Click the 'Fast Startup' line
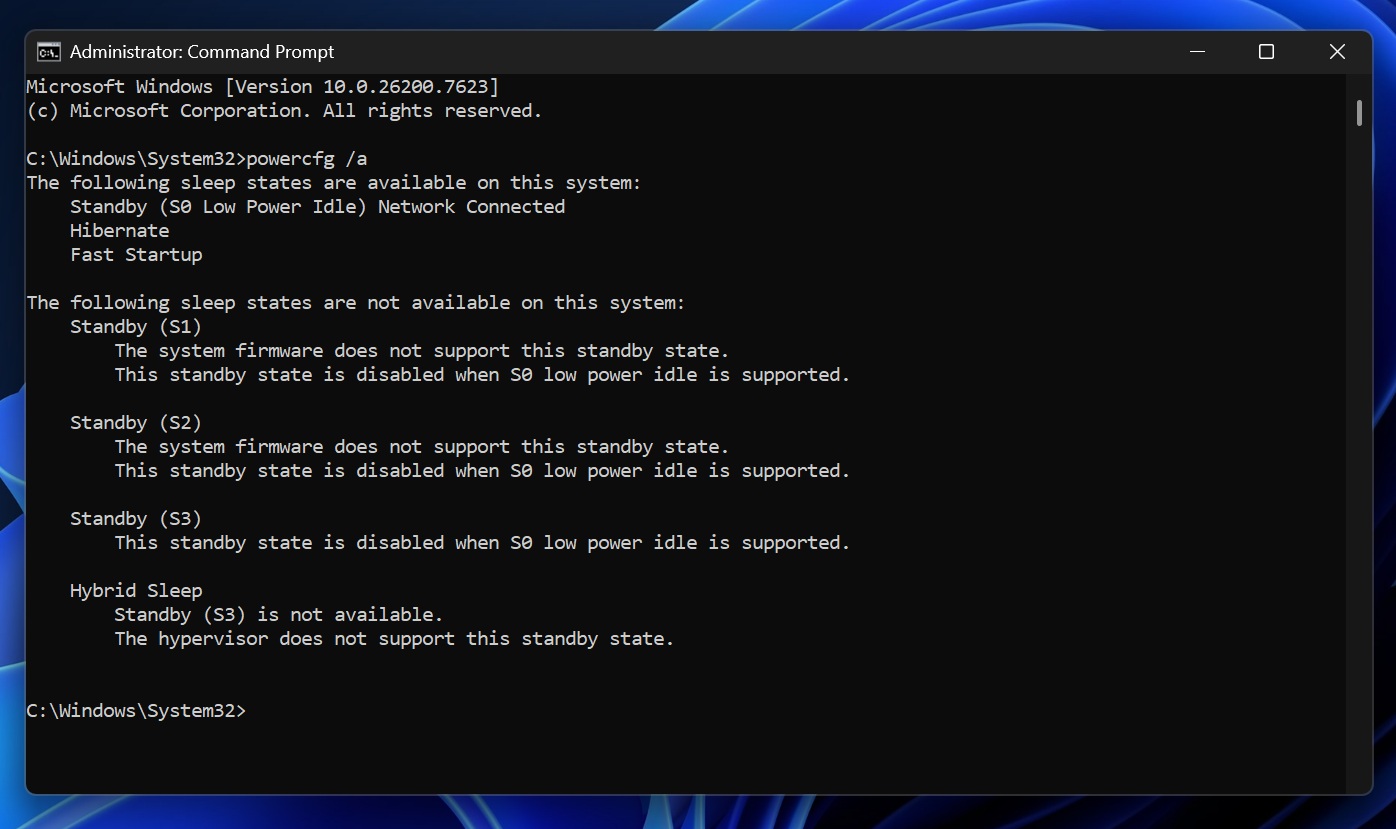 [136, 255]
